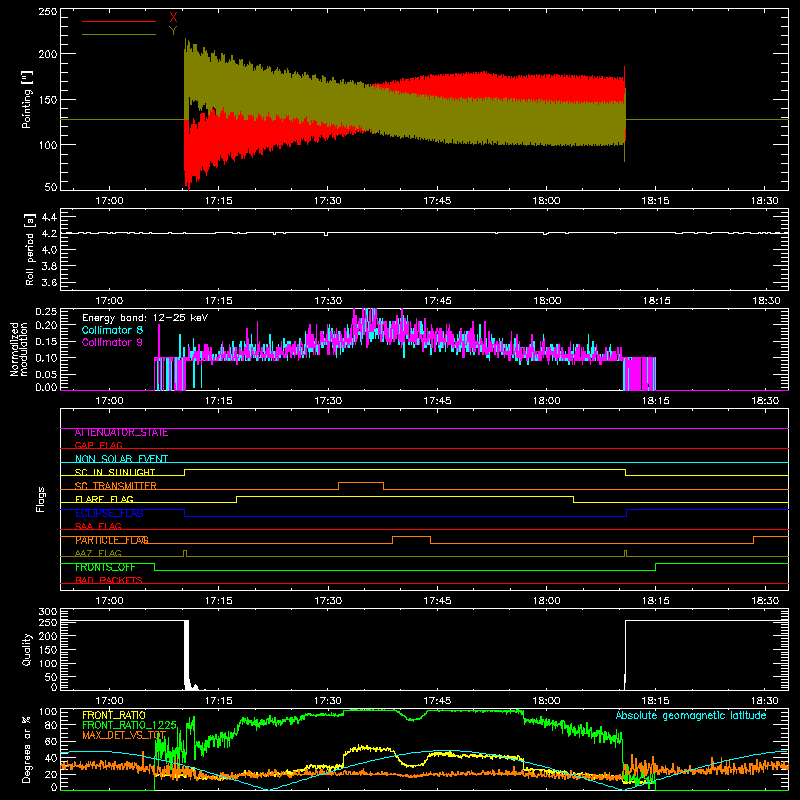
Task: Click the Roll period axis title
Action: click(30, 249)
